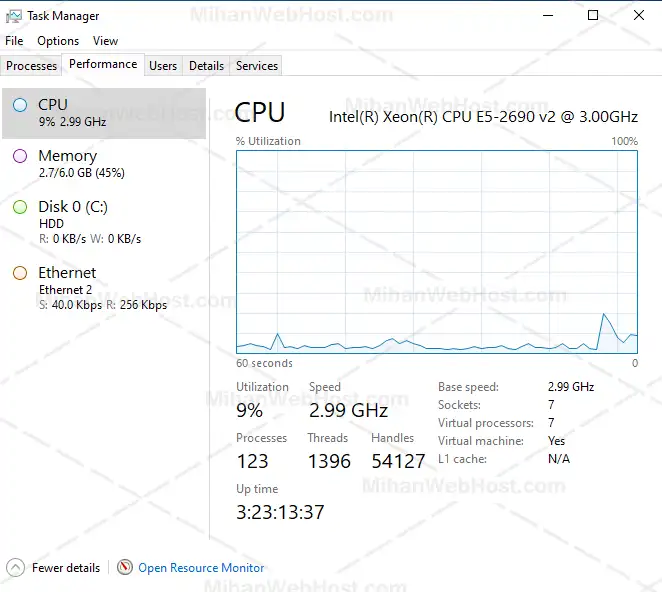
Task: Switch to the Processes tab
Action: pyautogui.click(x=32, y=66)
